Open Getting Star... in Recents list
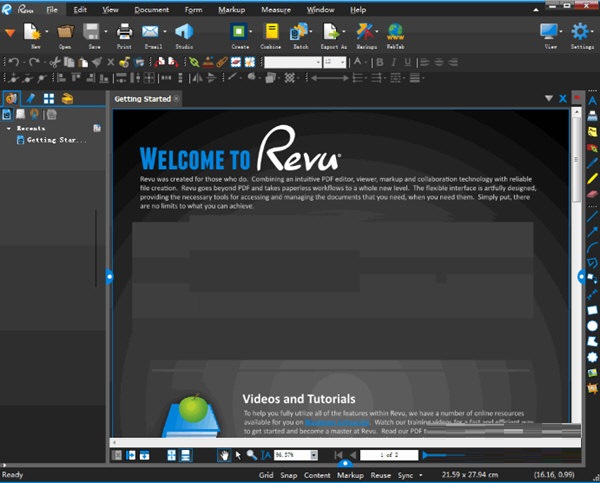This screenshot has height=483, width=600. (52, 140)
